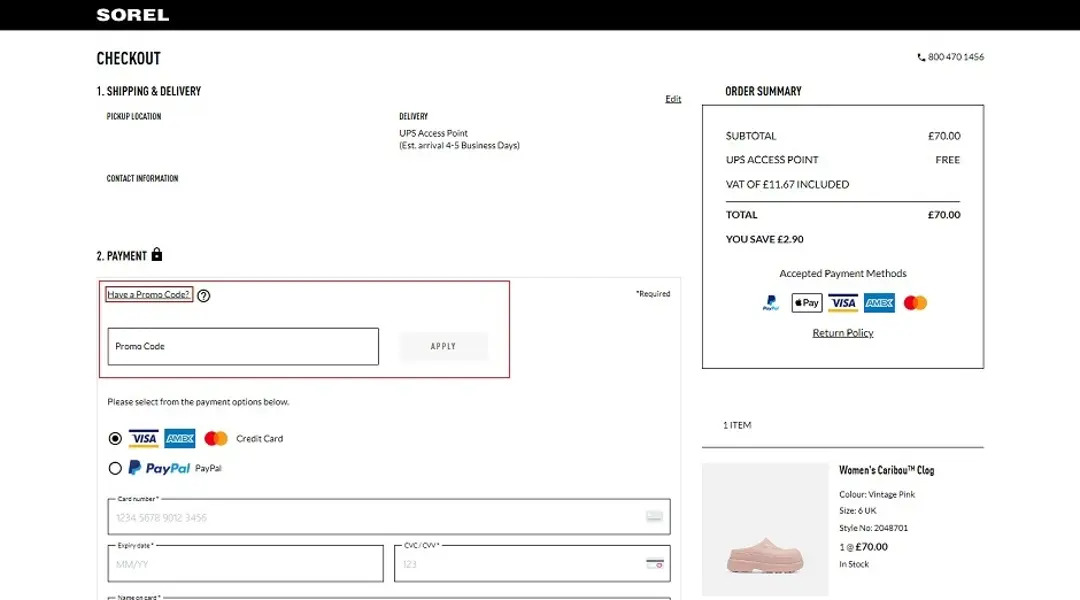Image resolution: width=1080 pixels, height=600 pixels.
Task: Click the 'Style No: 2048701' text
Action: coord(873,528)
